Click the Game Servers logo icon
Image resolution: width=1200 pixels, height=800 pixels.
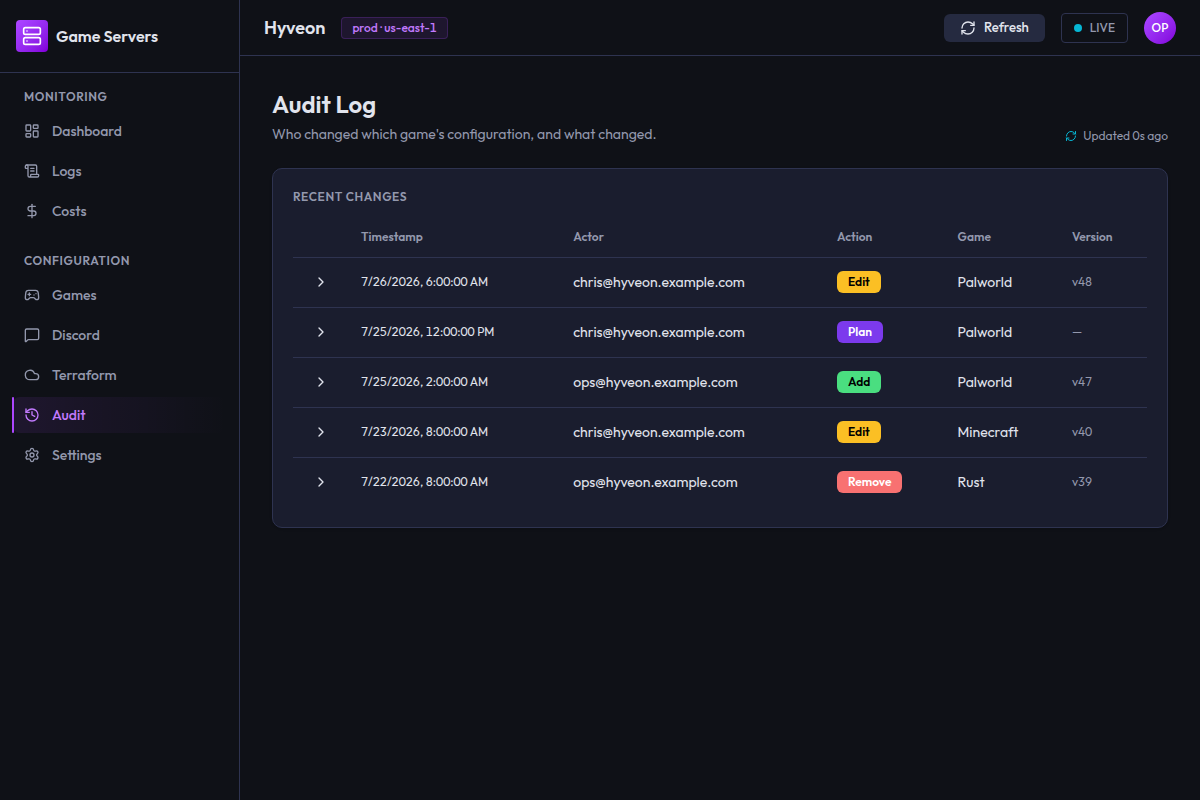click(x=32, y=36)
